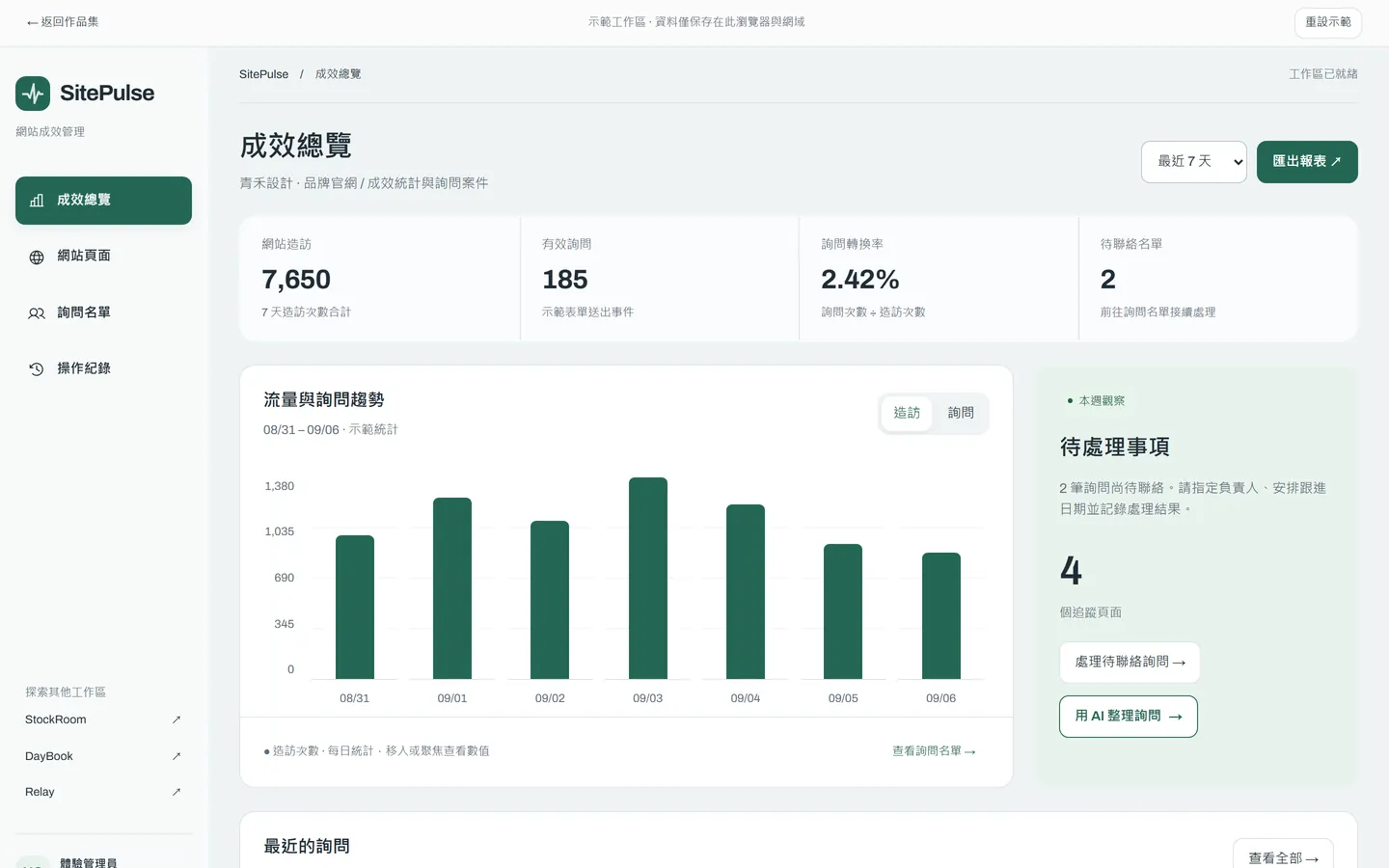Screen dimensions: 1389x868
Task: Click the 09/04 bar in the chart
Action: pyautogui.click(x=746, y=592)
